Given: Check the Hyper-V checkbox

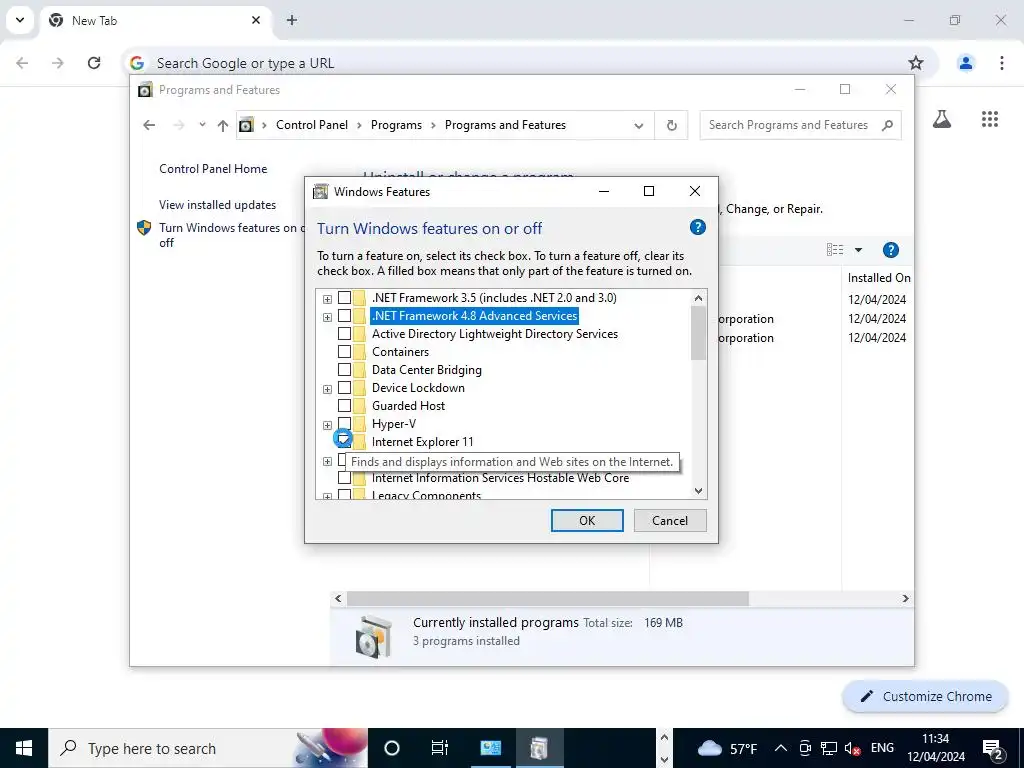Looking at the screenshot, I should pyautogui.click(x=344, y=424).
